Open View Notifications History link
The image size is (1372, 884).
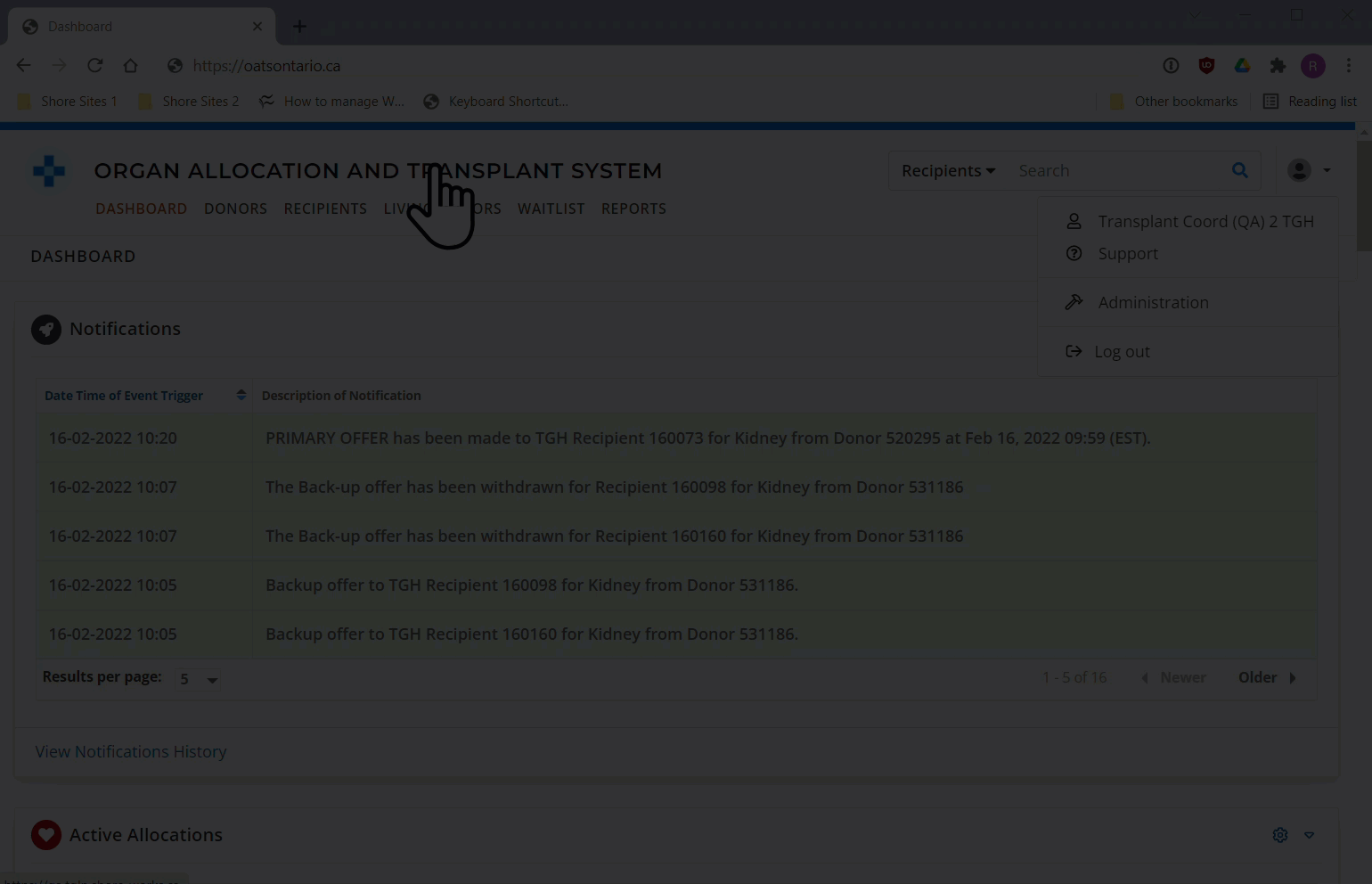(x=131, y=752)
